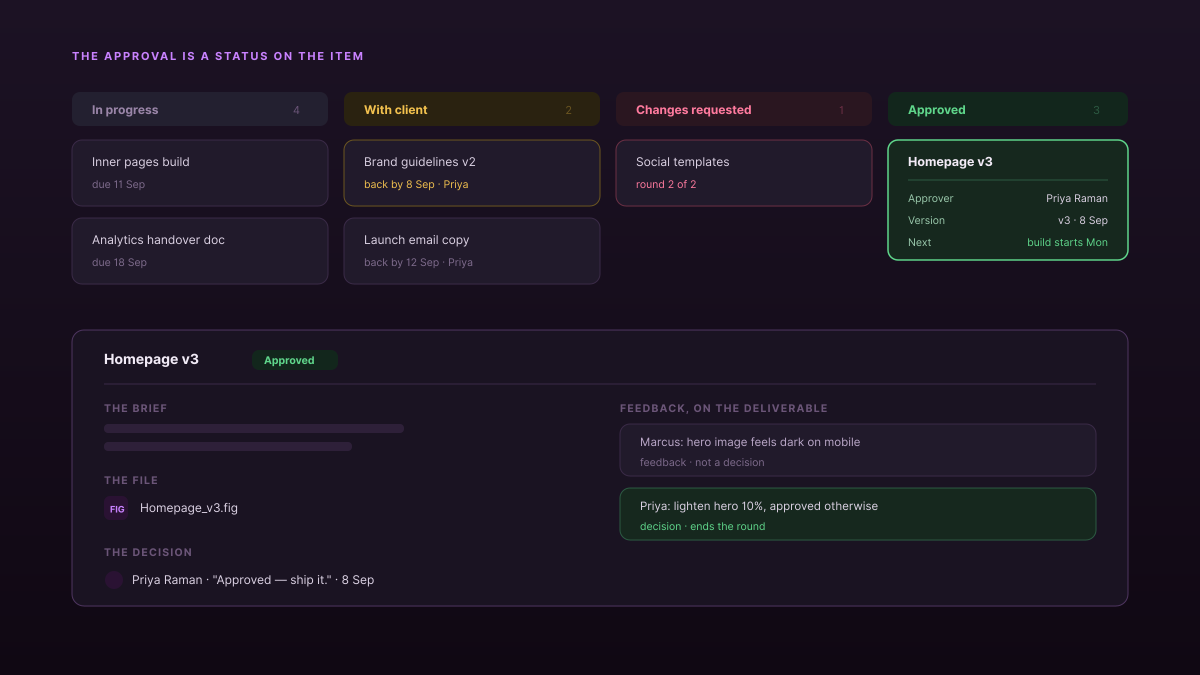Viewport: 1200px width, 675px height.
Task: Open the Homepage_v3.fig file link
Action: click(189, 508)
